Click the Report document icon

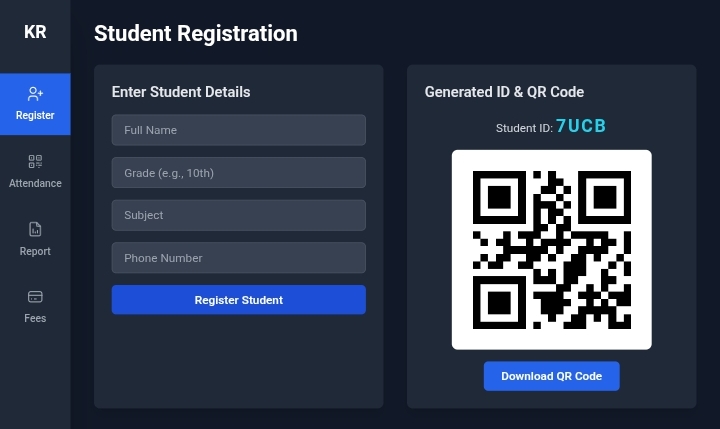point(35,229)
